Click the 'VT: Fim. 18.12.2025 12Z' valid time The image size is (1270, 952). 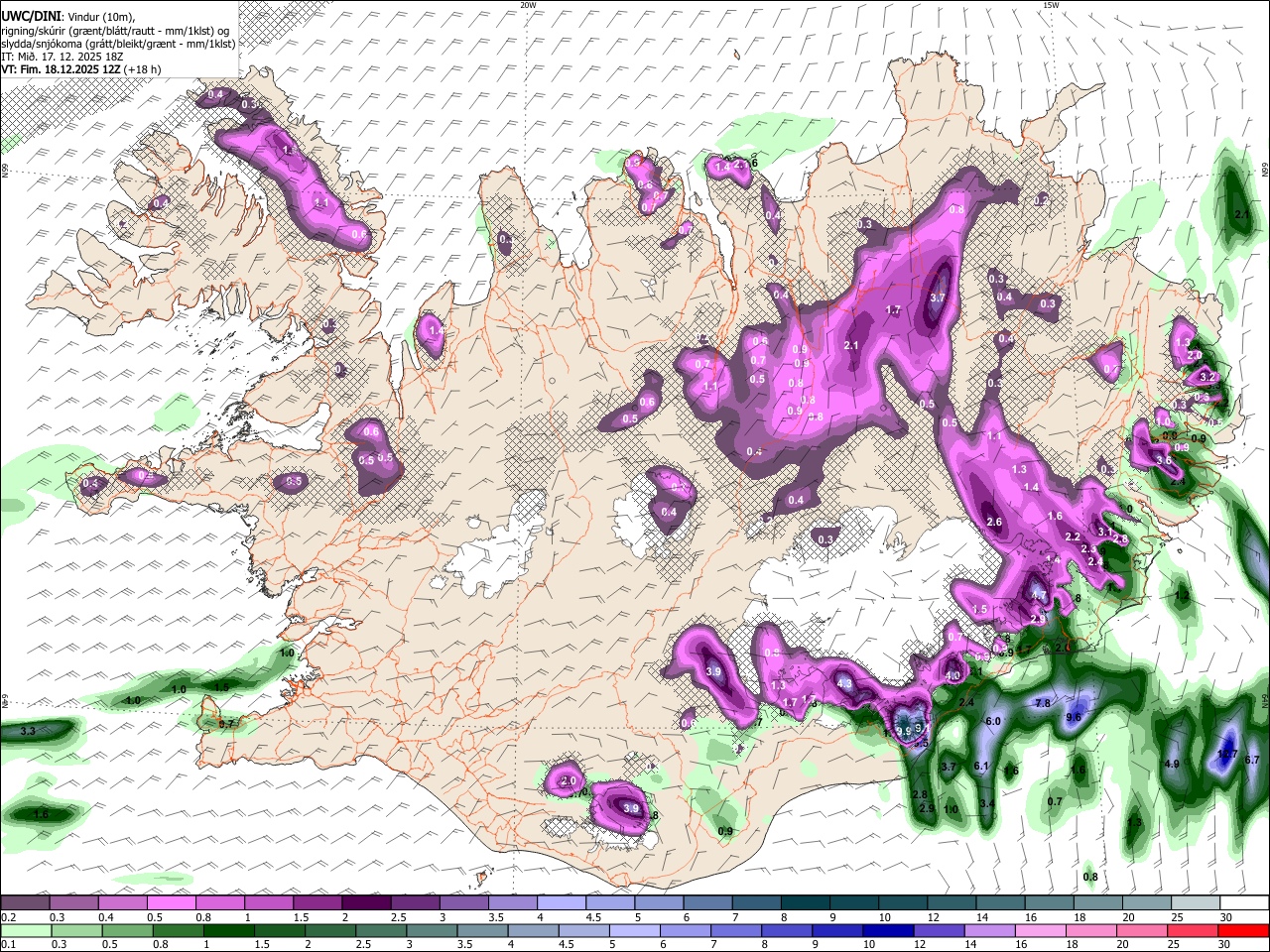(x=60, y=69)
